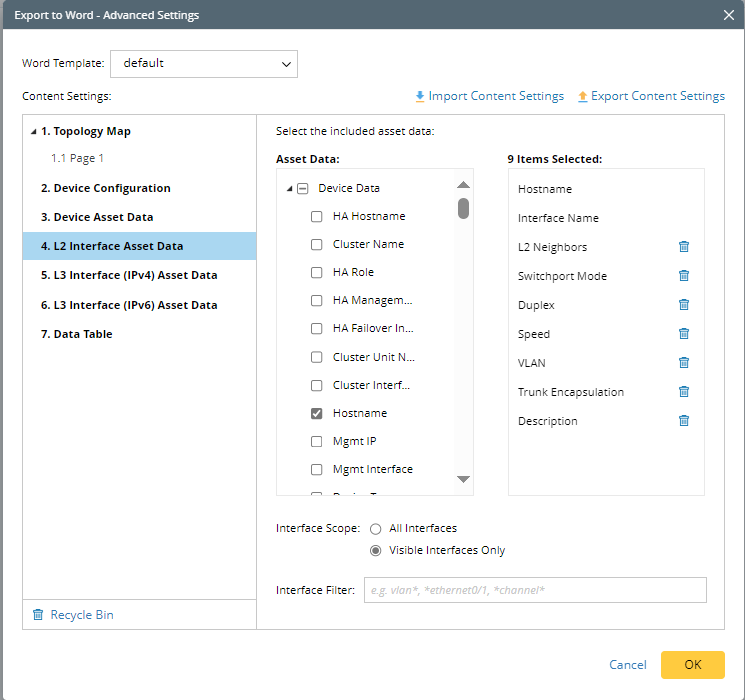The width and height of the screenshot is (745, 700).
Task: Click trash icon next to Duplex
Action: click(x=684, y=305)
